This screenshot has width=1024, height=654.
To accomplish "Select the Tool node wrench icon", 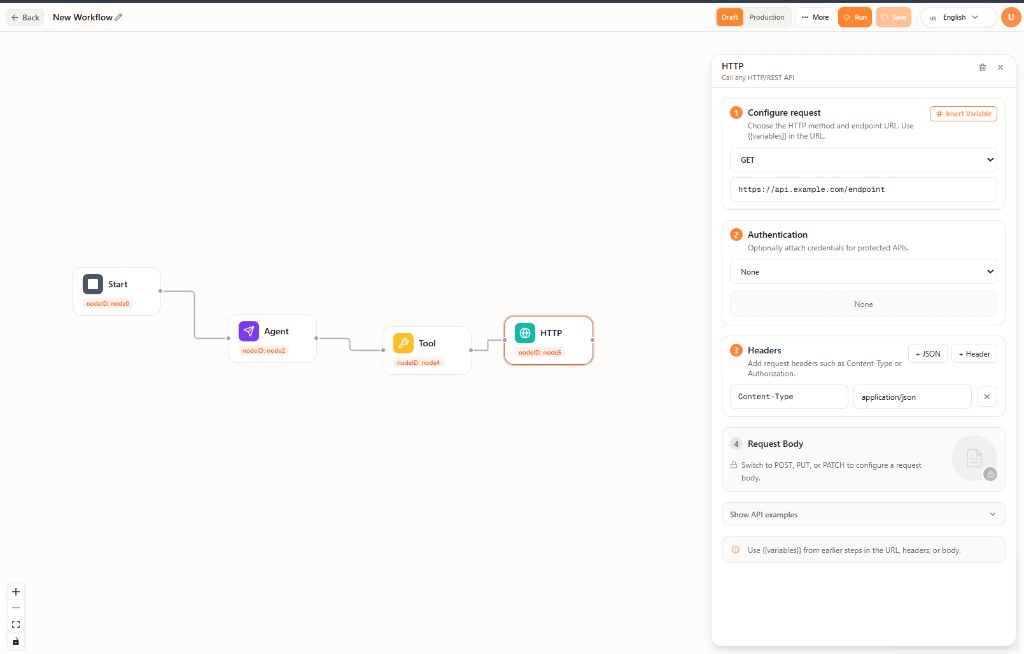I will point(403,343).
